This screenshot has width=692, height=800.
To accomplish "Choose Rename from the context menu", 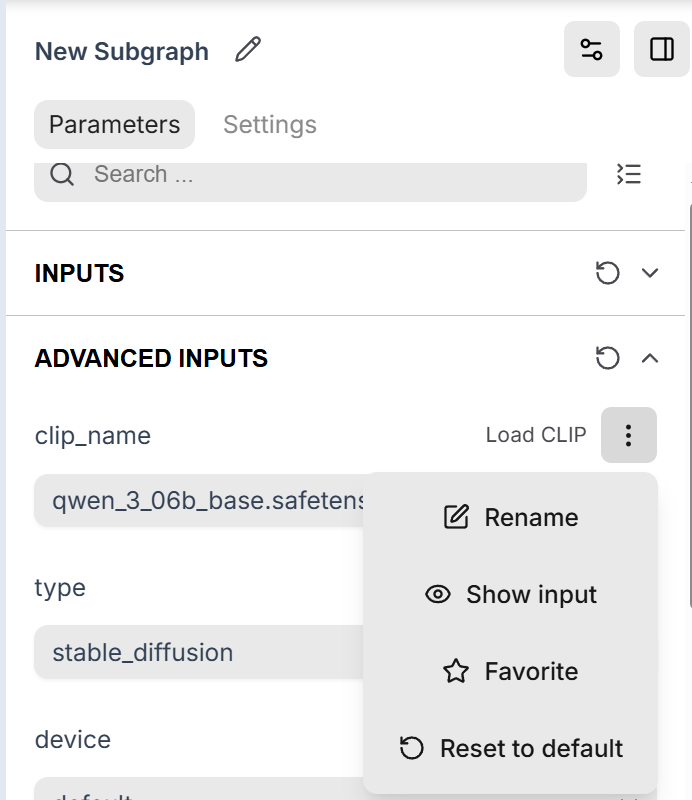I will point(510,517).
